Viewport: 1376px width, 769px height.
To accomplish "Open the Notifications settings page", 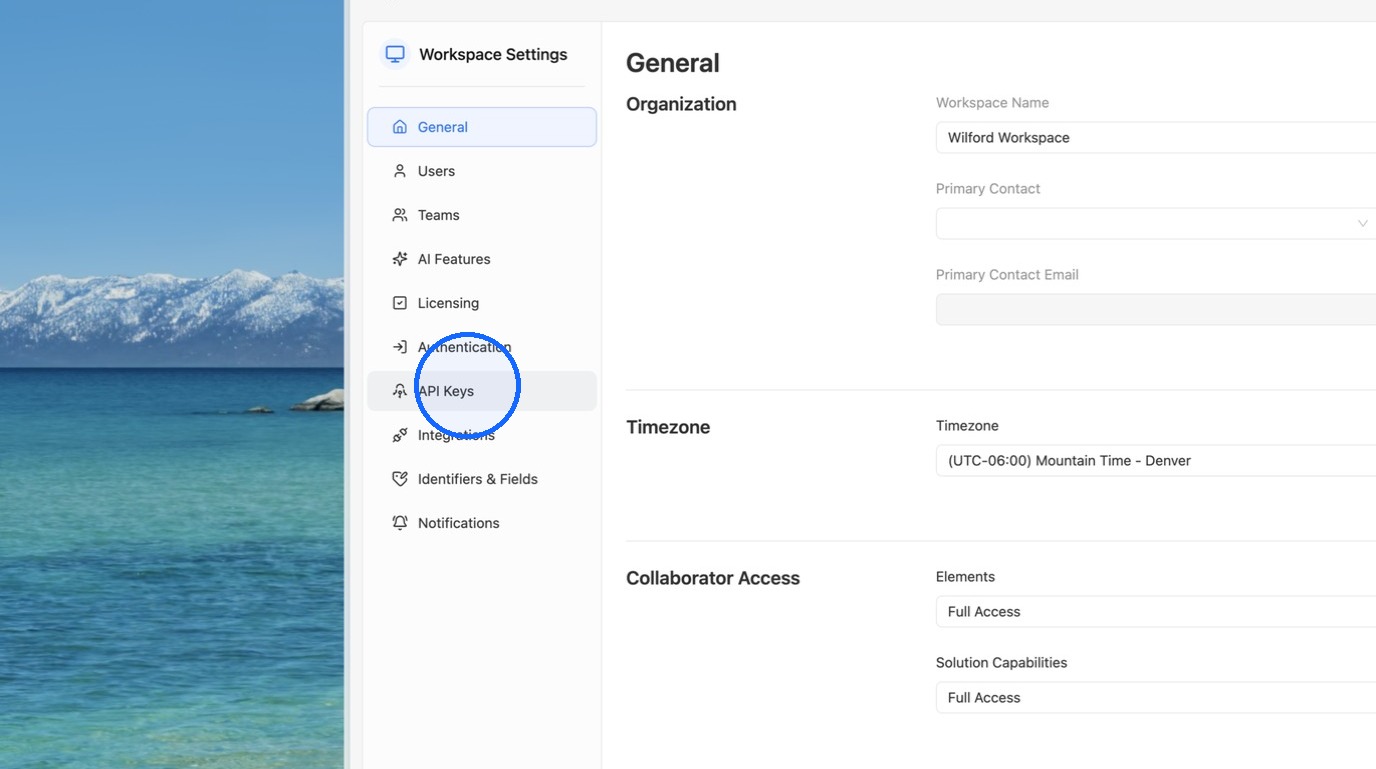I will [482, 523].
